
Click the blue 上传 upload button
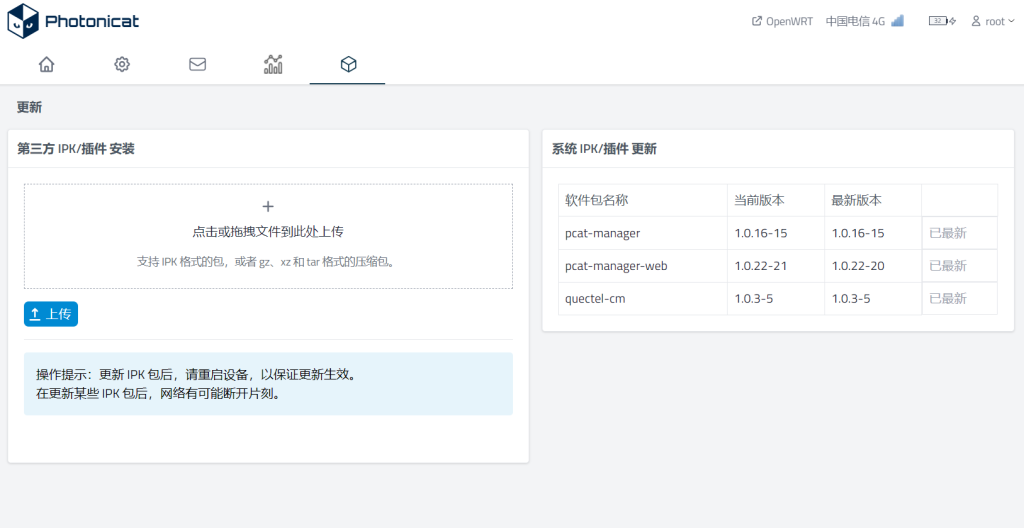tap(51, 314)
